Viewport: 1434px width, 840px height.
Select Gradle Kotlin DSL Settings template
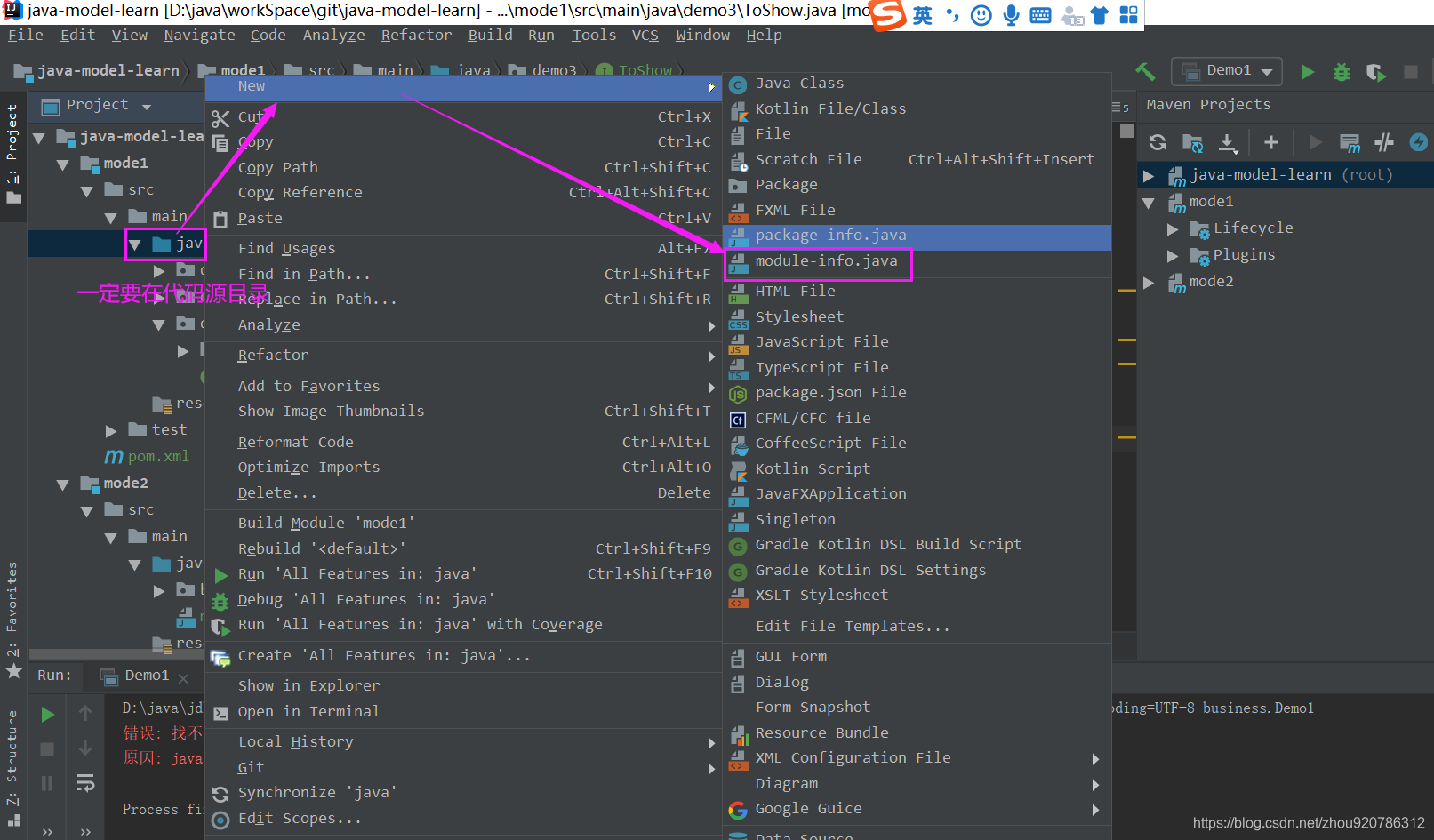click(x=917, y=570)
